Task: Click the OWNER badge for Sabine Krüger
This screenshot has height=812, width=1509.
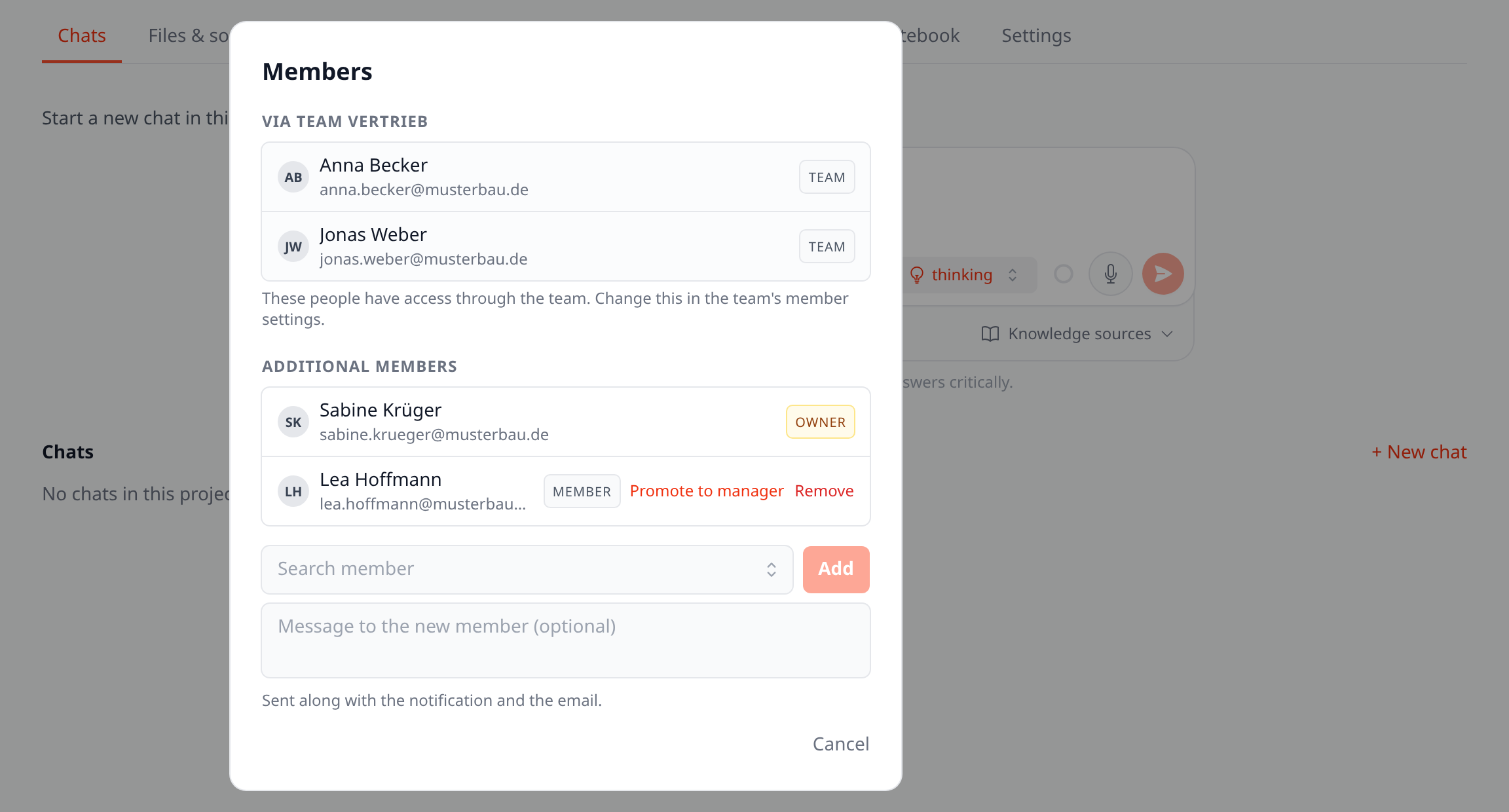Action: coord(820,422)
